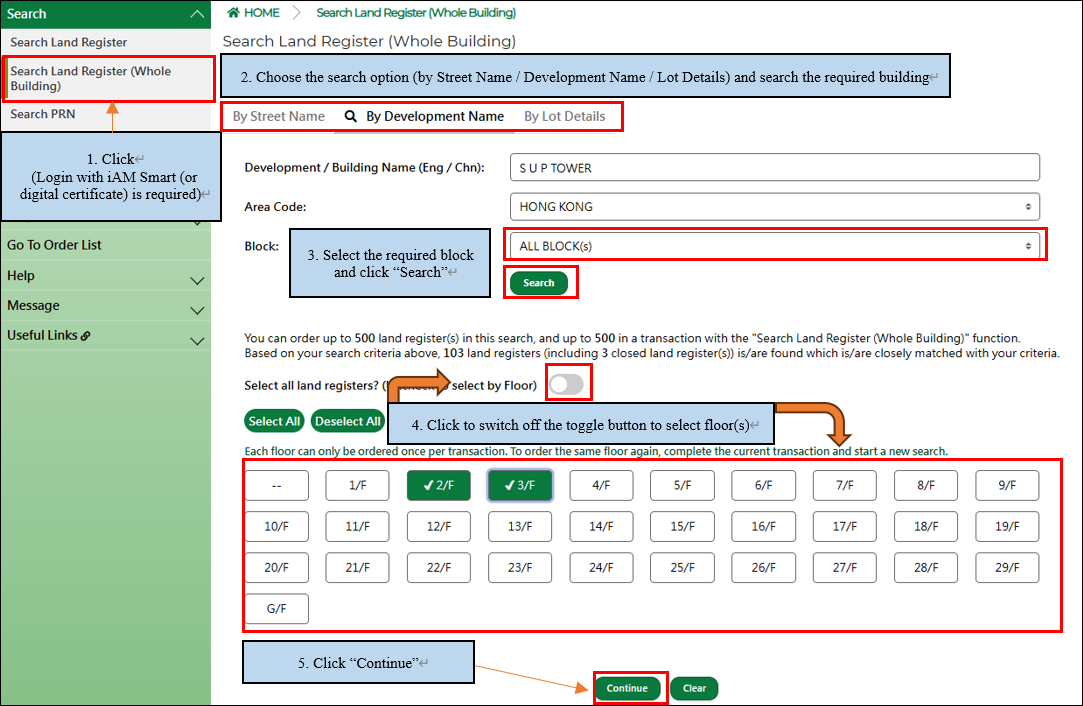Click the Useful Links external link icon
The image size is (1083, 706).
tap(86, 336)
